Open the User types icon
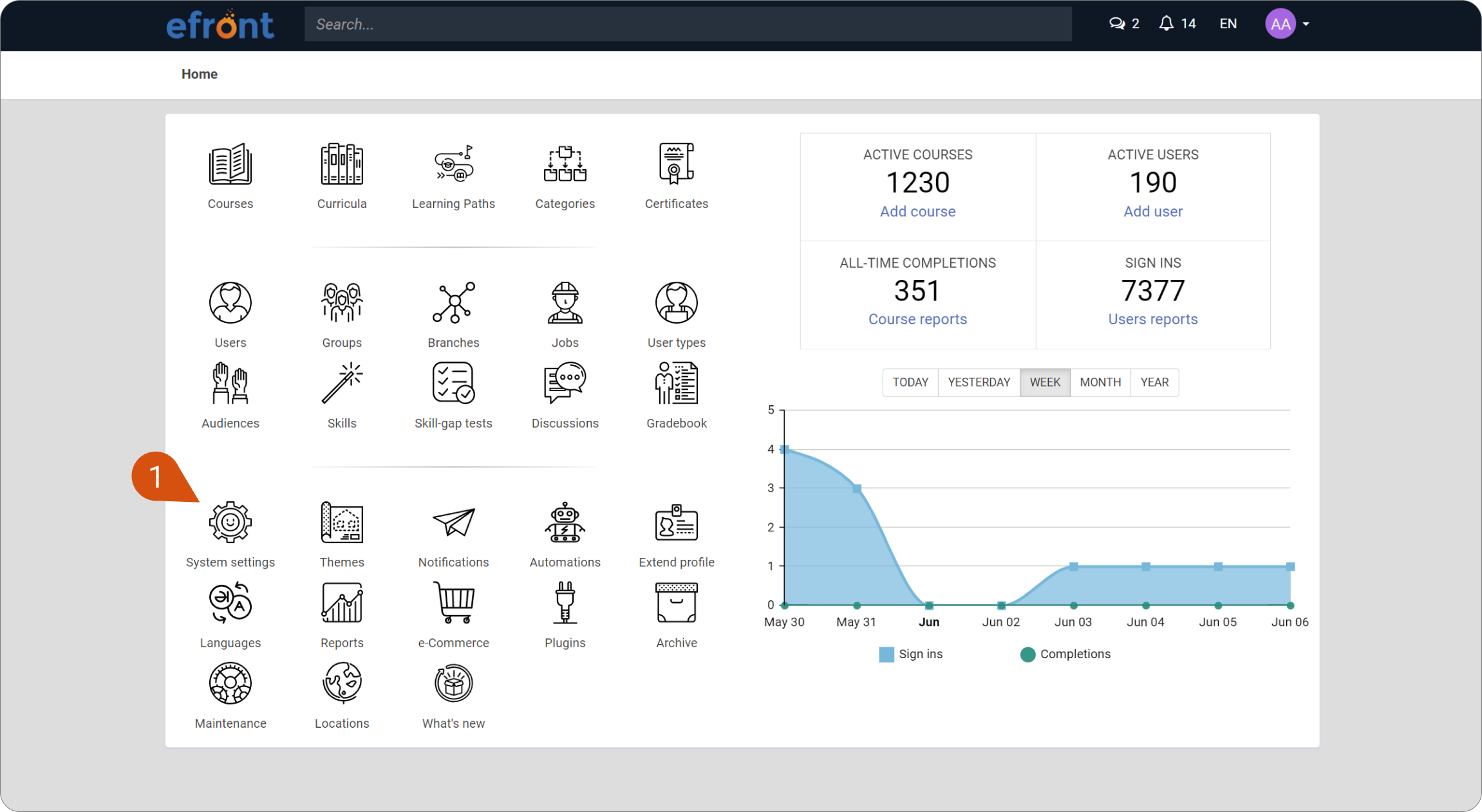This screenshot has width=1482, height=812. coord(677,302)
